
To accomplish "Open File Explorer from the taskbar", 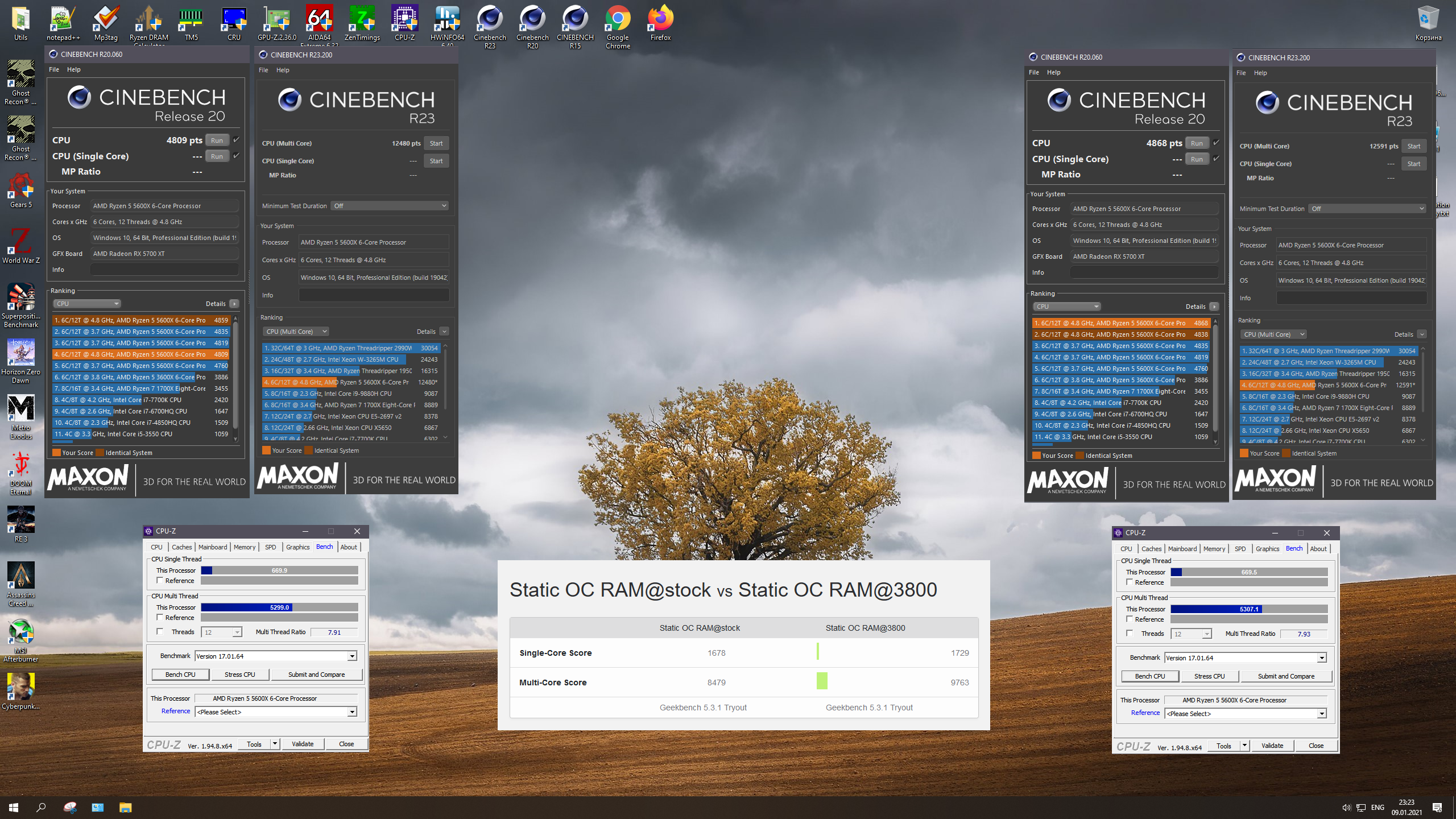I will [x=125, y=808].
